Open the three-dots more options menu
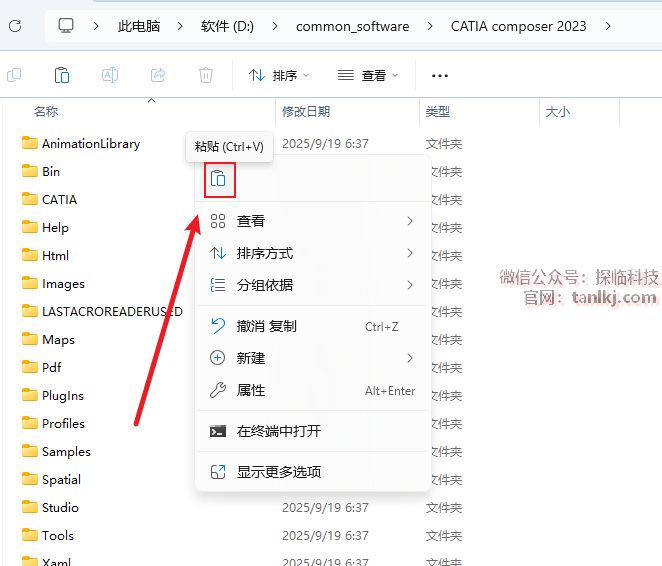 pos(440,76)
